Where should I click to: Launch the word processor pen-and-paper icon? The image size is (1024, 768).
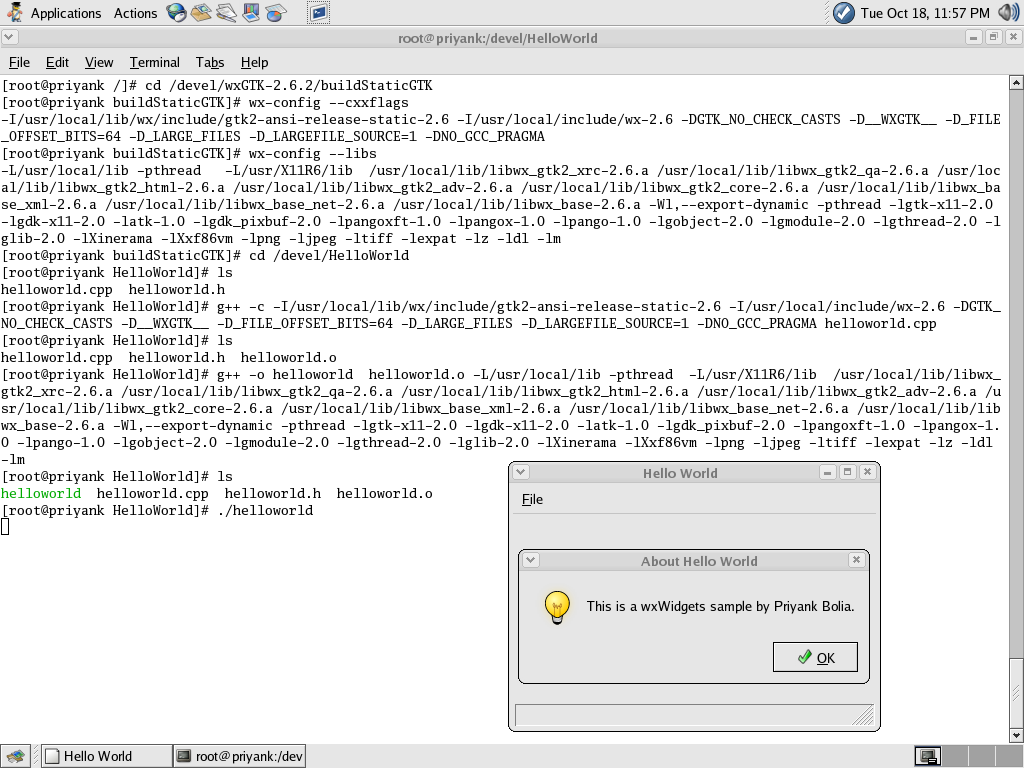pyautogui.click(x=226, y=12)
